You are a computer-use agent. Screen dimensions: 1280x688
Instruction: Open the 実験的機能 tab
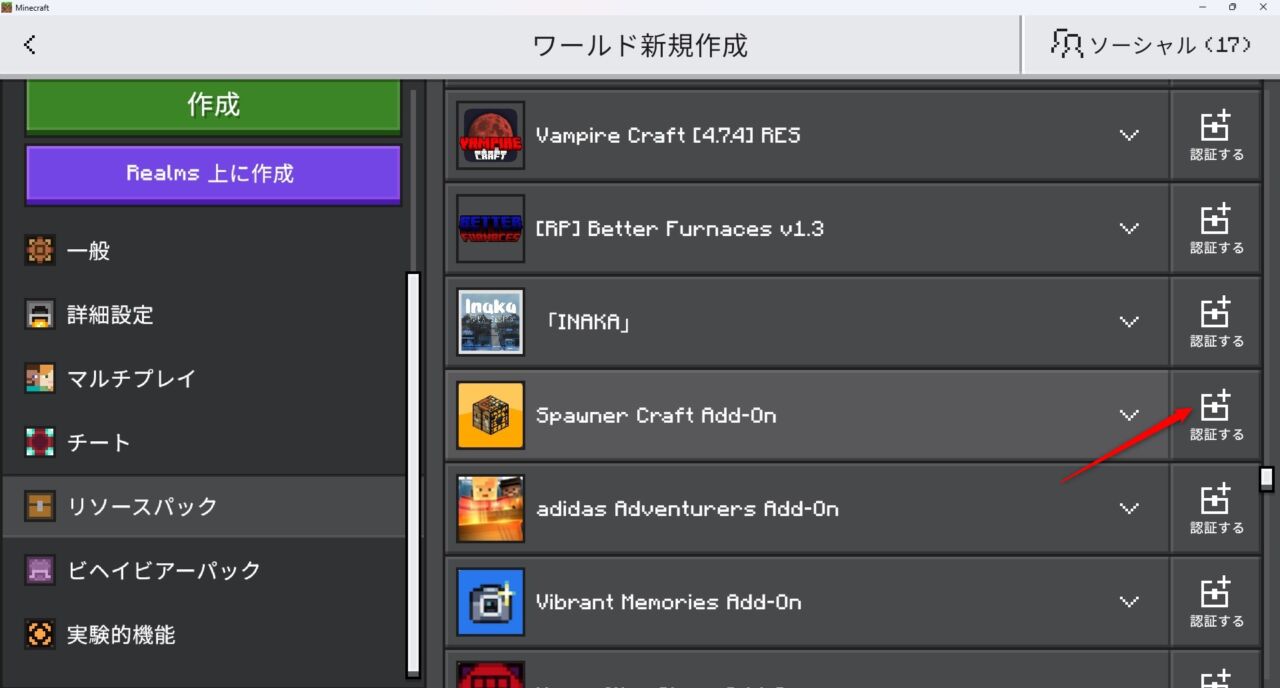tap(204, 635)
